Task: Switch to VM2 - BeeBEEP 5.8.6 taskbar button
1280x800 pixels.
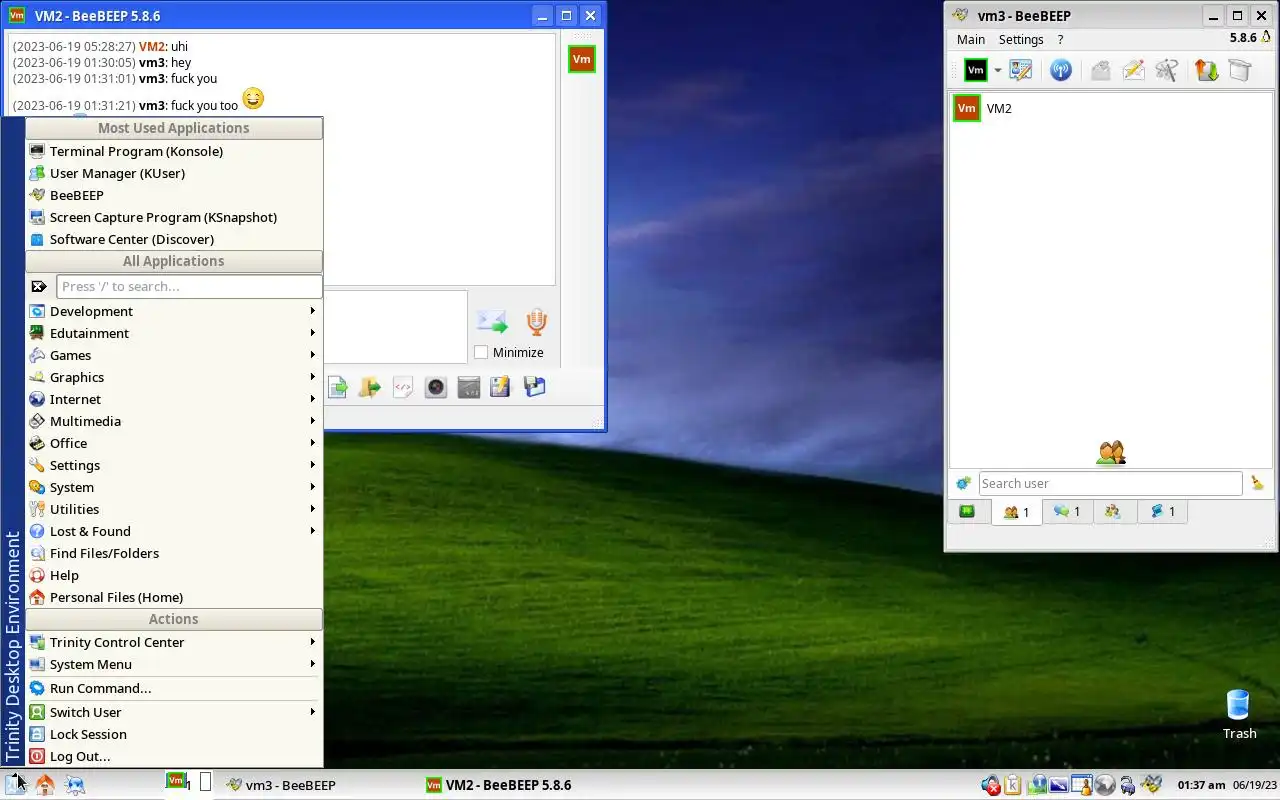Action: tap(518, 785)
